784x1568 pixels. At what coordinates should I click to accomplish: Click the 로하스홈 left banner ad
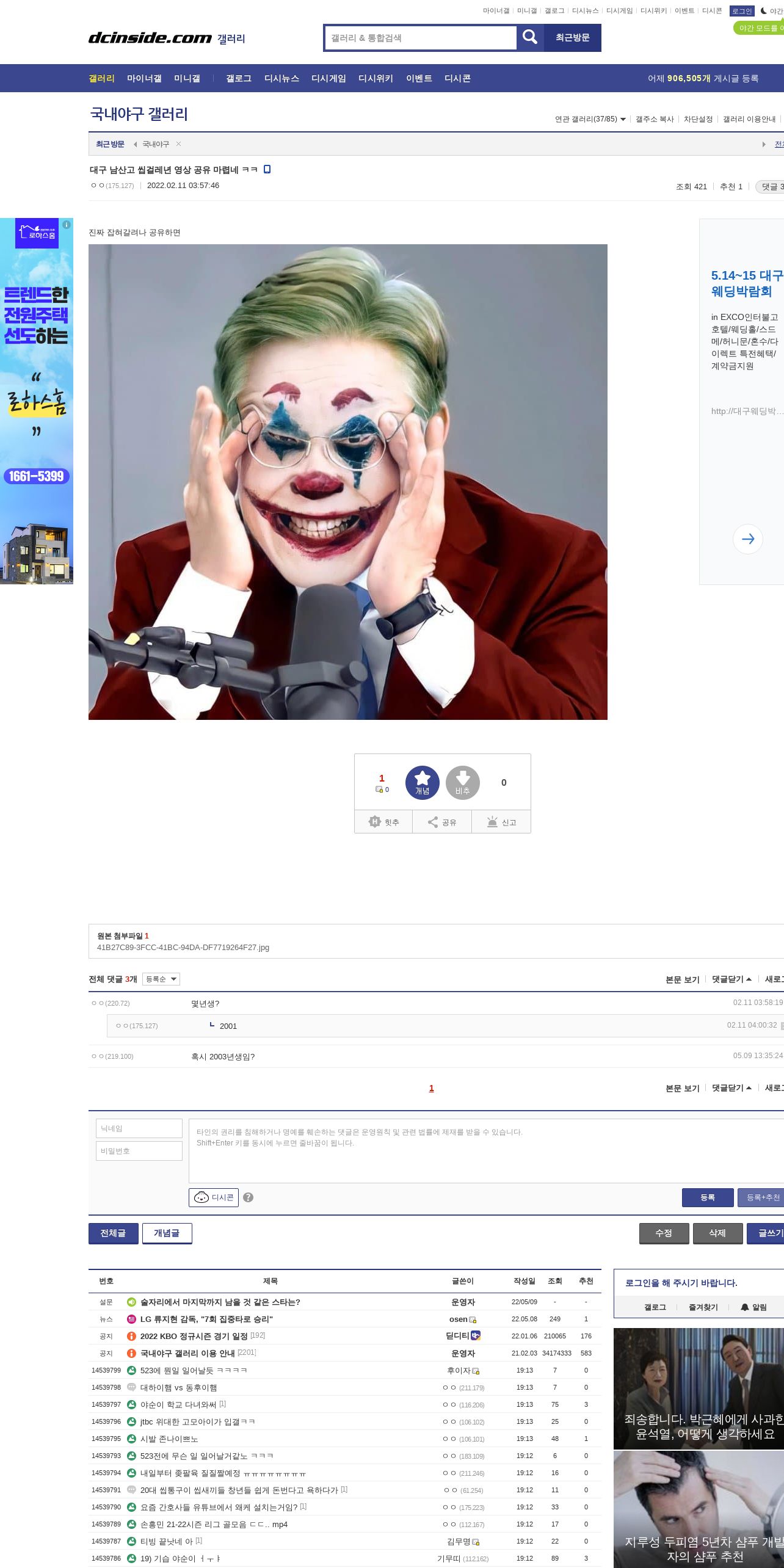pos(37,401)
